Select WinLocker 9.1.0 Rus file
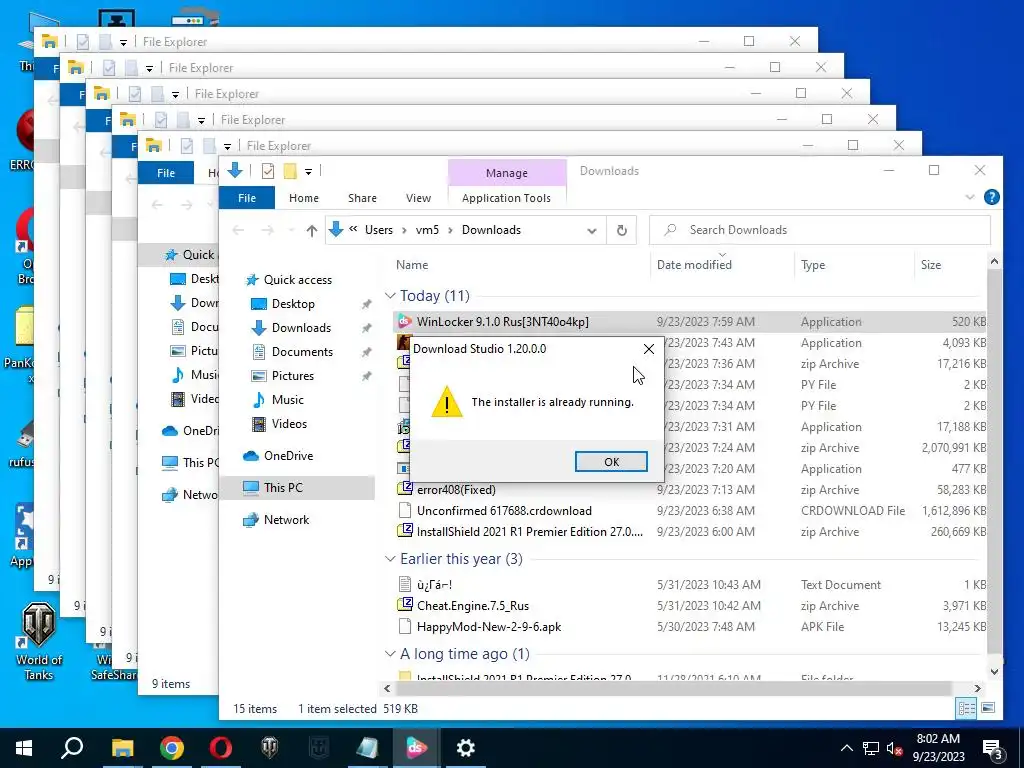The width and height of the screenshot is (1024, 768). point(690,321)
